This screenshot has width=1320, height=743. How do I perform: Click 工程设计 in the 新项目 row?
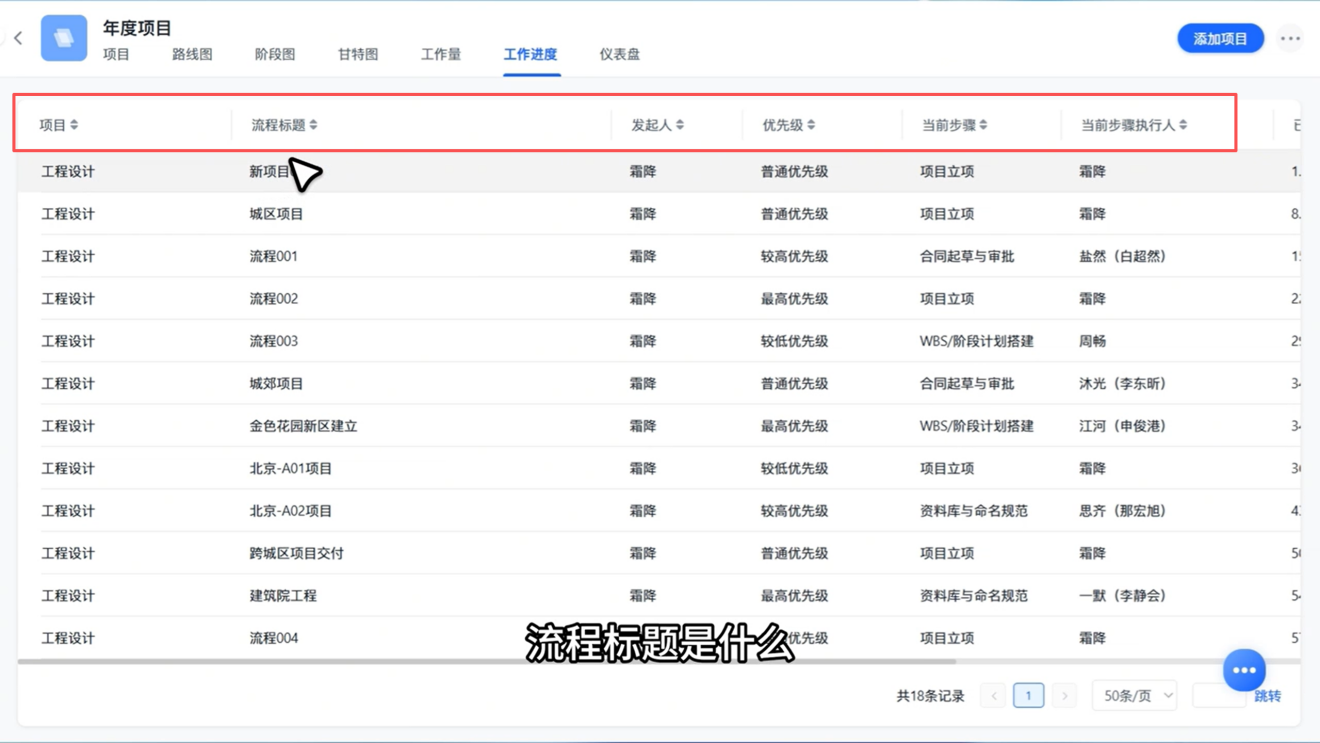(68, 172)
